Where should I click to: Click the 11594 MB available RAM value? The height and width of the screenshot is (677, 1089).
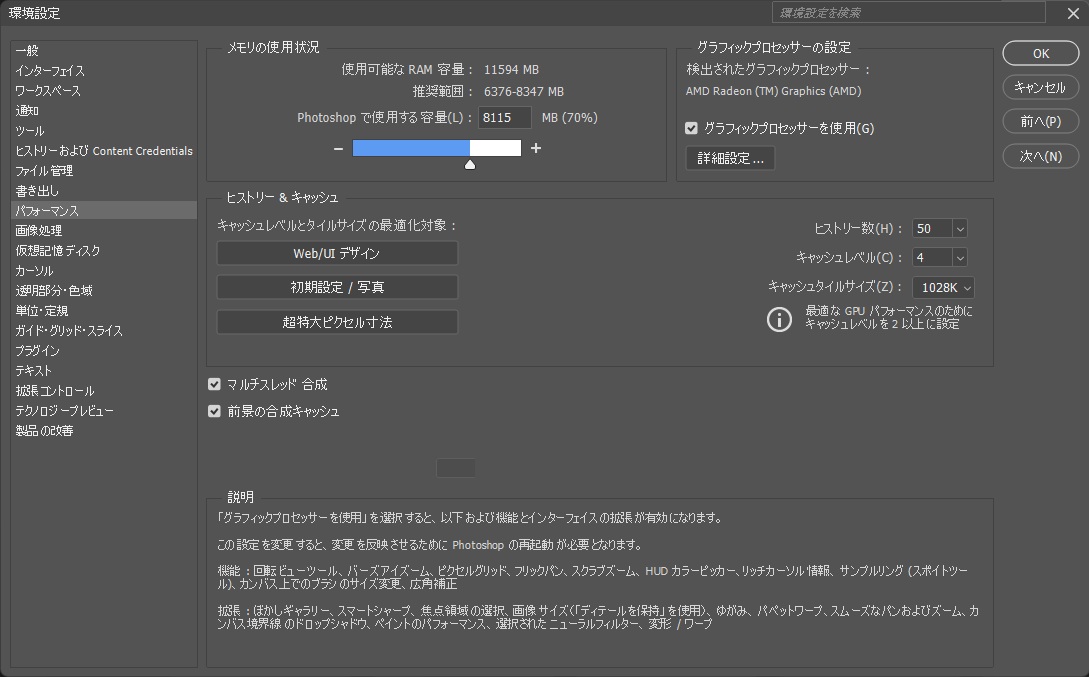coord(511,69)
